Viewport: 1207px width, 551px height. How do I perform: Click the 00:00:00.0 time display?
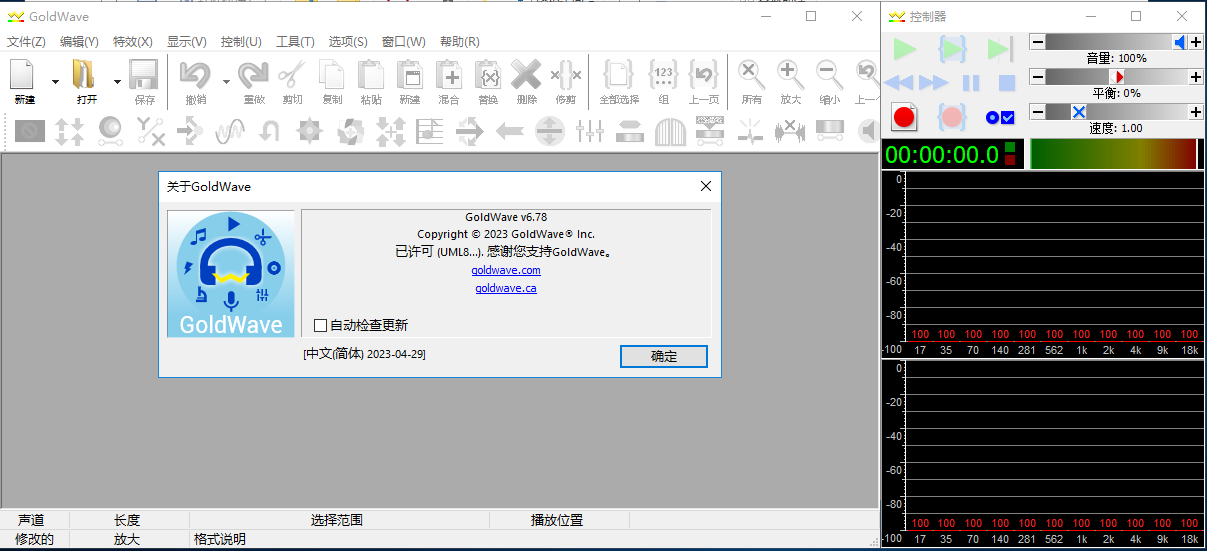[x=942, y=154]
